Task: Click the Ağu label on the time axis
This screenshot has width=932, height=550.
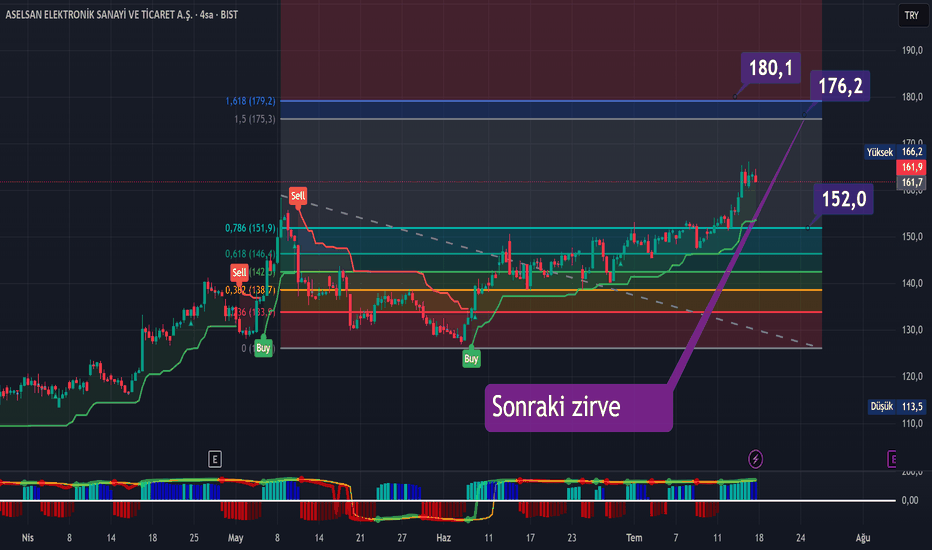Action: [862, 538]
